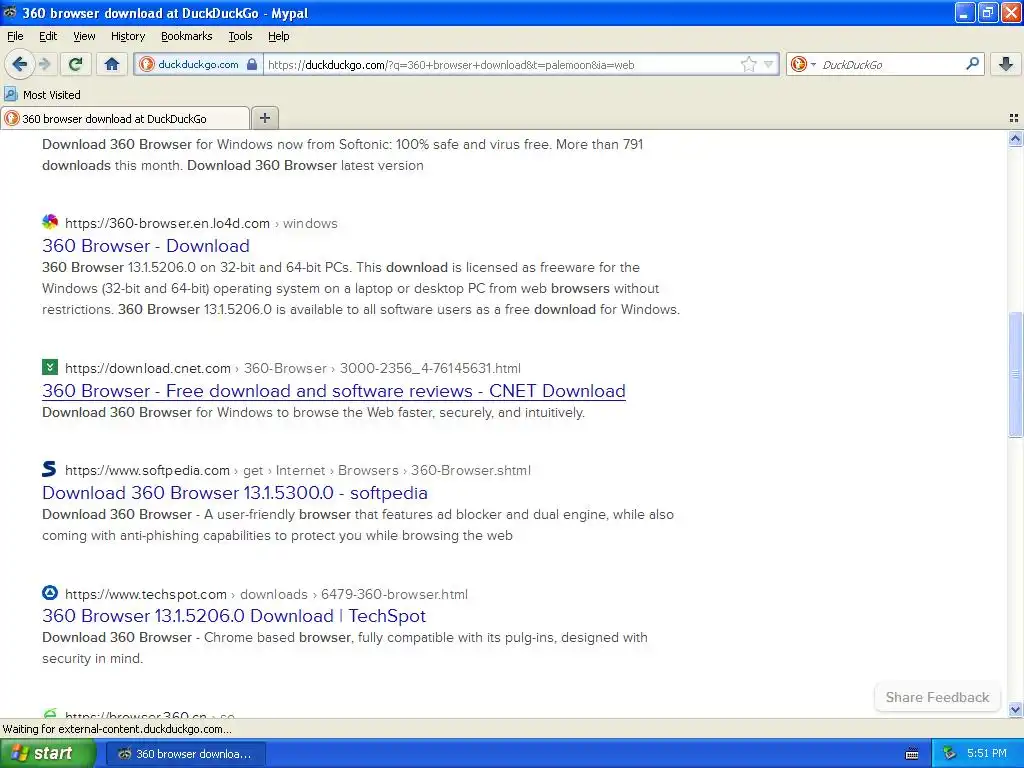Click the duckduckgo.com site identity badge

(x=199, y=64)
